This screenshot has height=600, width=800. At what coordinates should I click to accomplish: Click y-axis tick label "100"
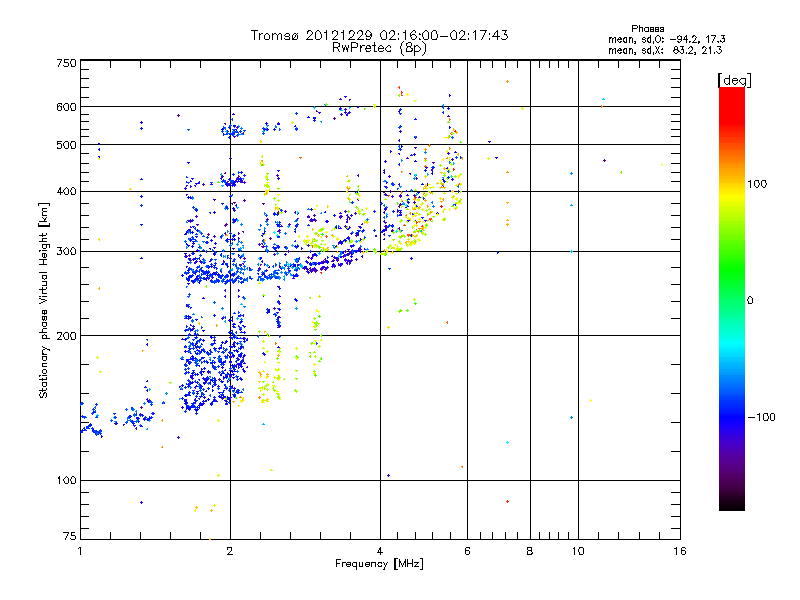(x=67, y=480)
